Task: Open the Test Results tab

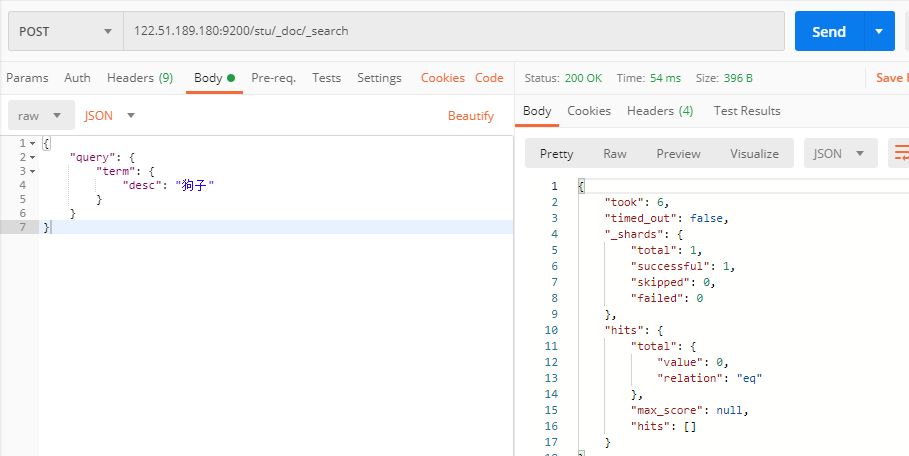Action: tap(747, 111)
